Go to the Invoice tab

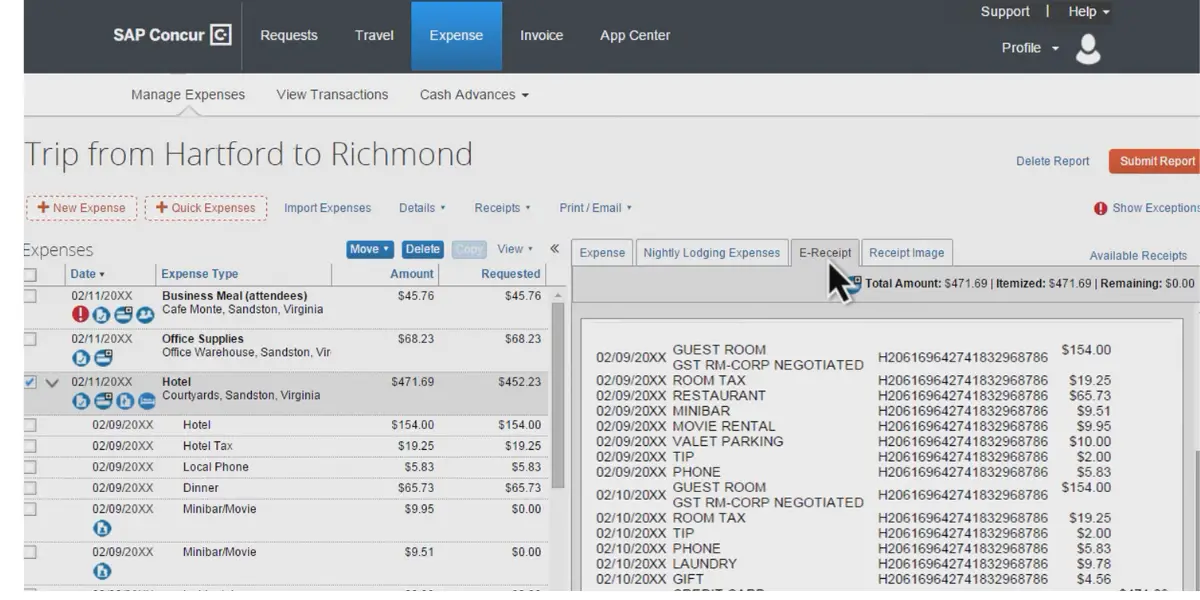[541, 35]
